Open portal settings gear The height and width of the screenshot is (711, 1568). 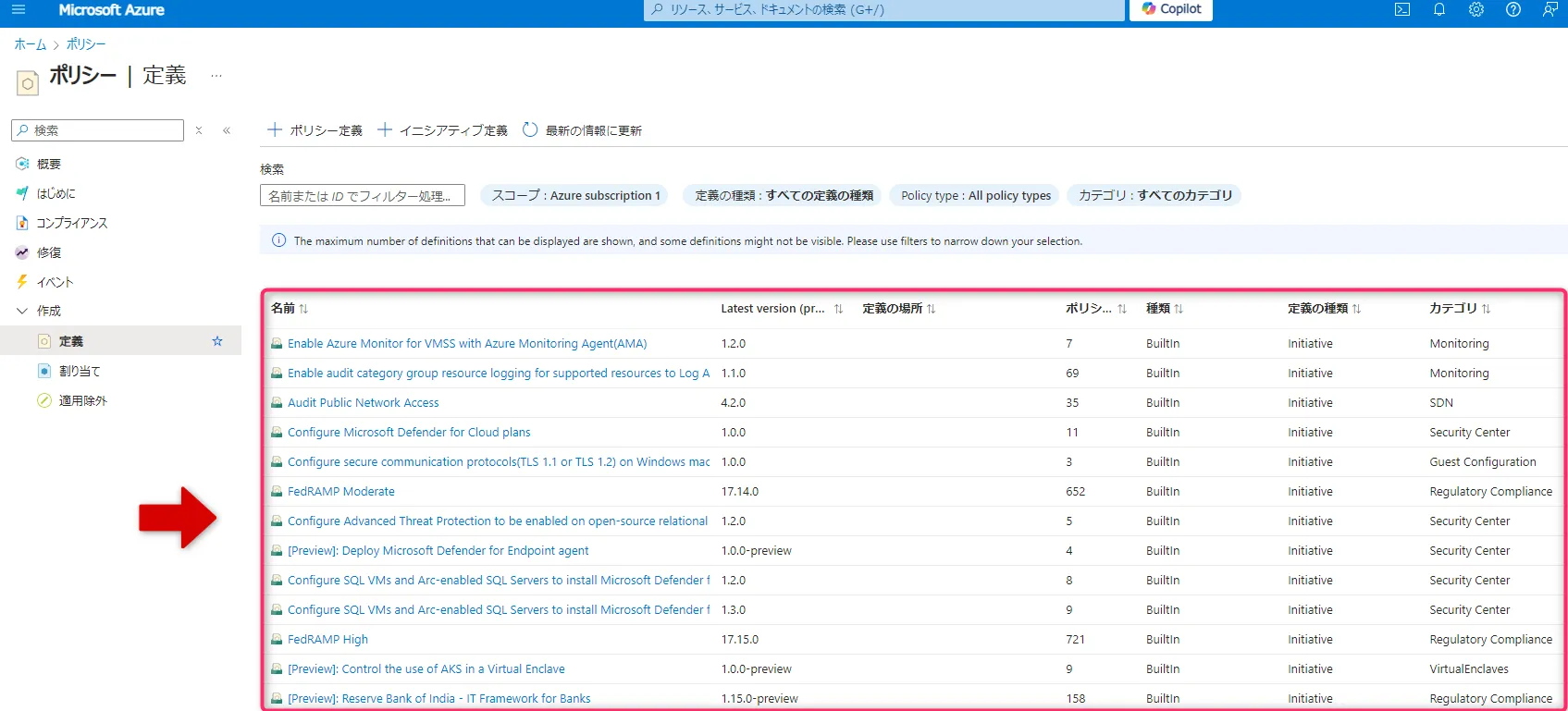pos(1476,9)
